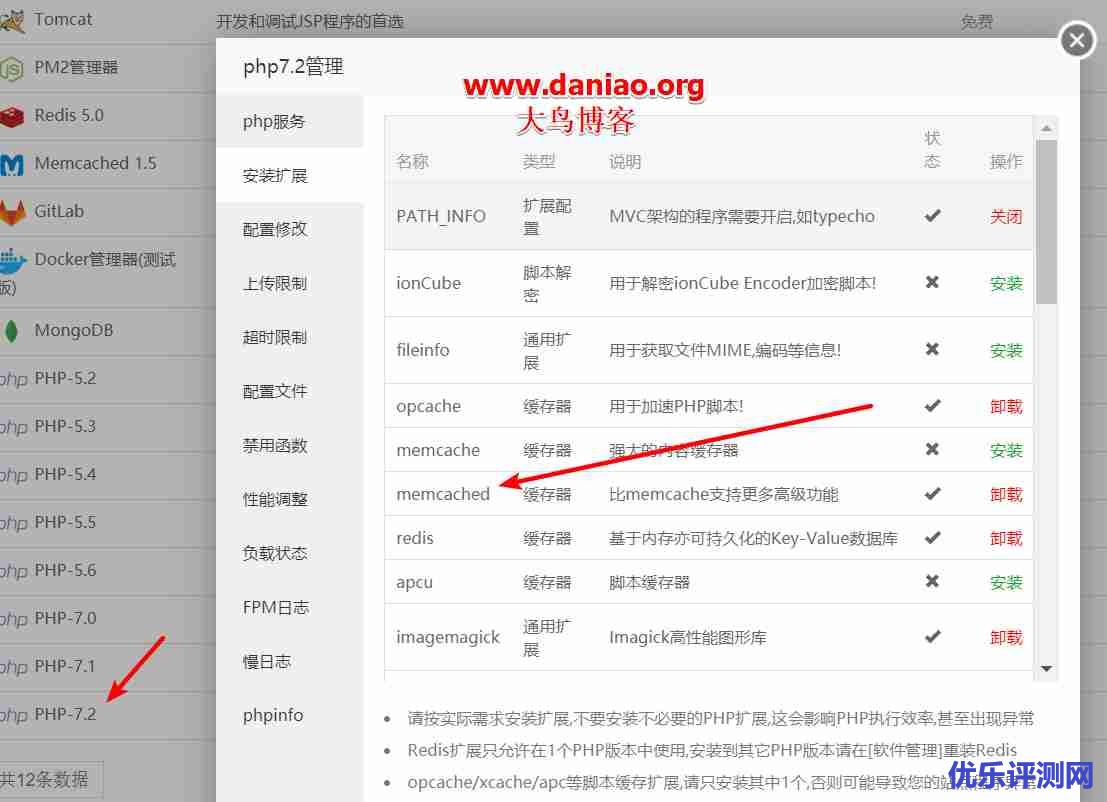Click the fileinfo not-installed X status

[932, 349]
